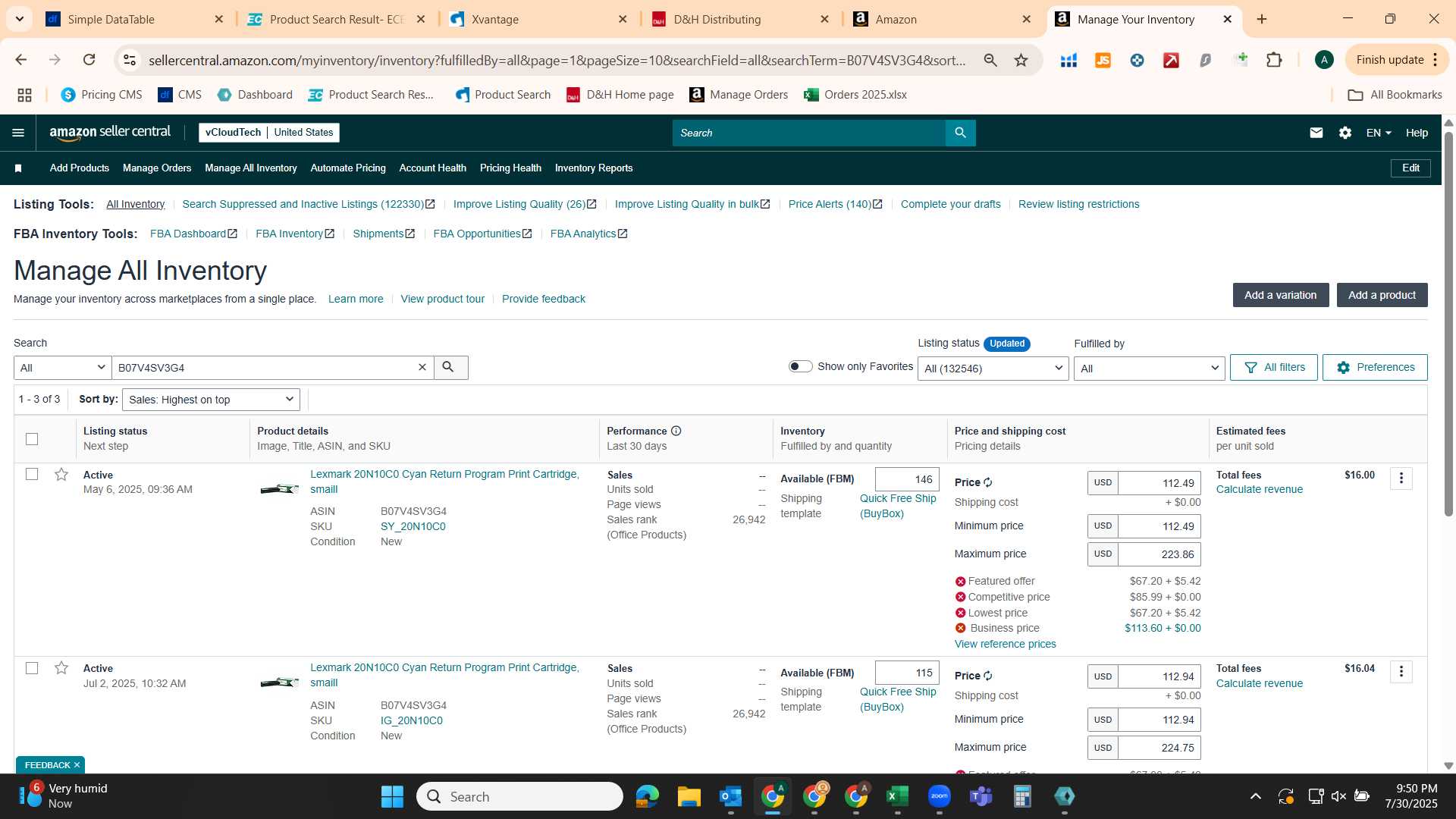Click the Edit button in nav bar
The width and height of the screenshot is (1456, 819).
click(1410, 168)
